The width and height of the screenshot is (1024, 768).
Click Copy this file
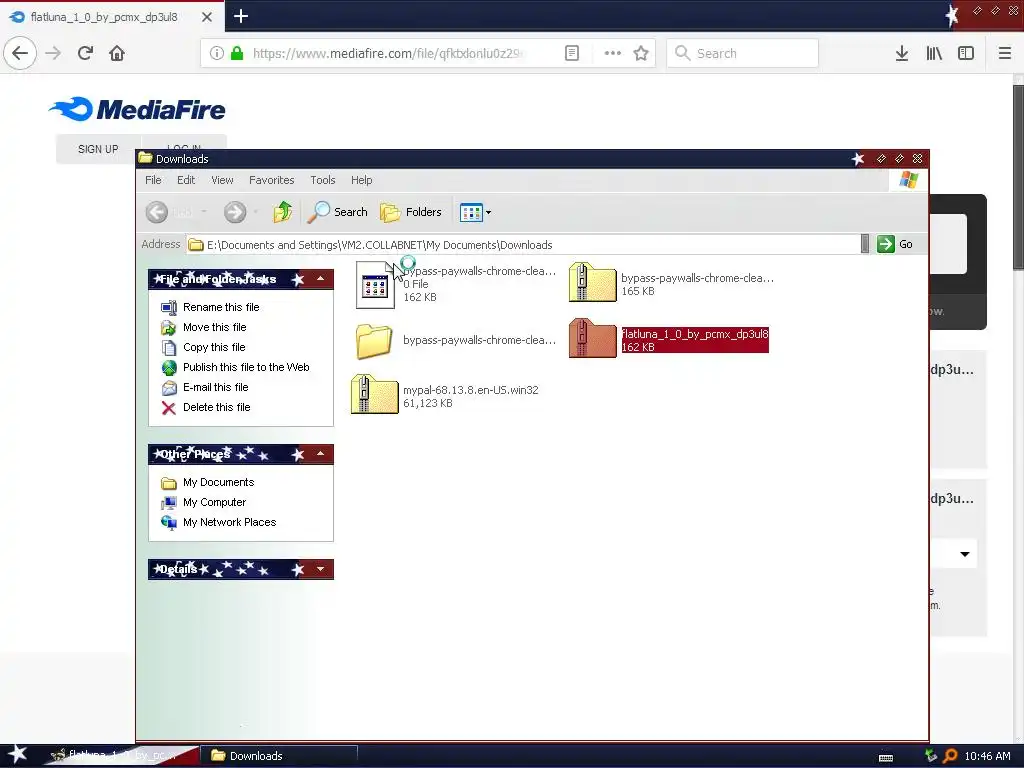[214, 347]
